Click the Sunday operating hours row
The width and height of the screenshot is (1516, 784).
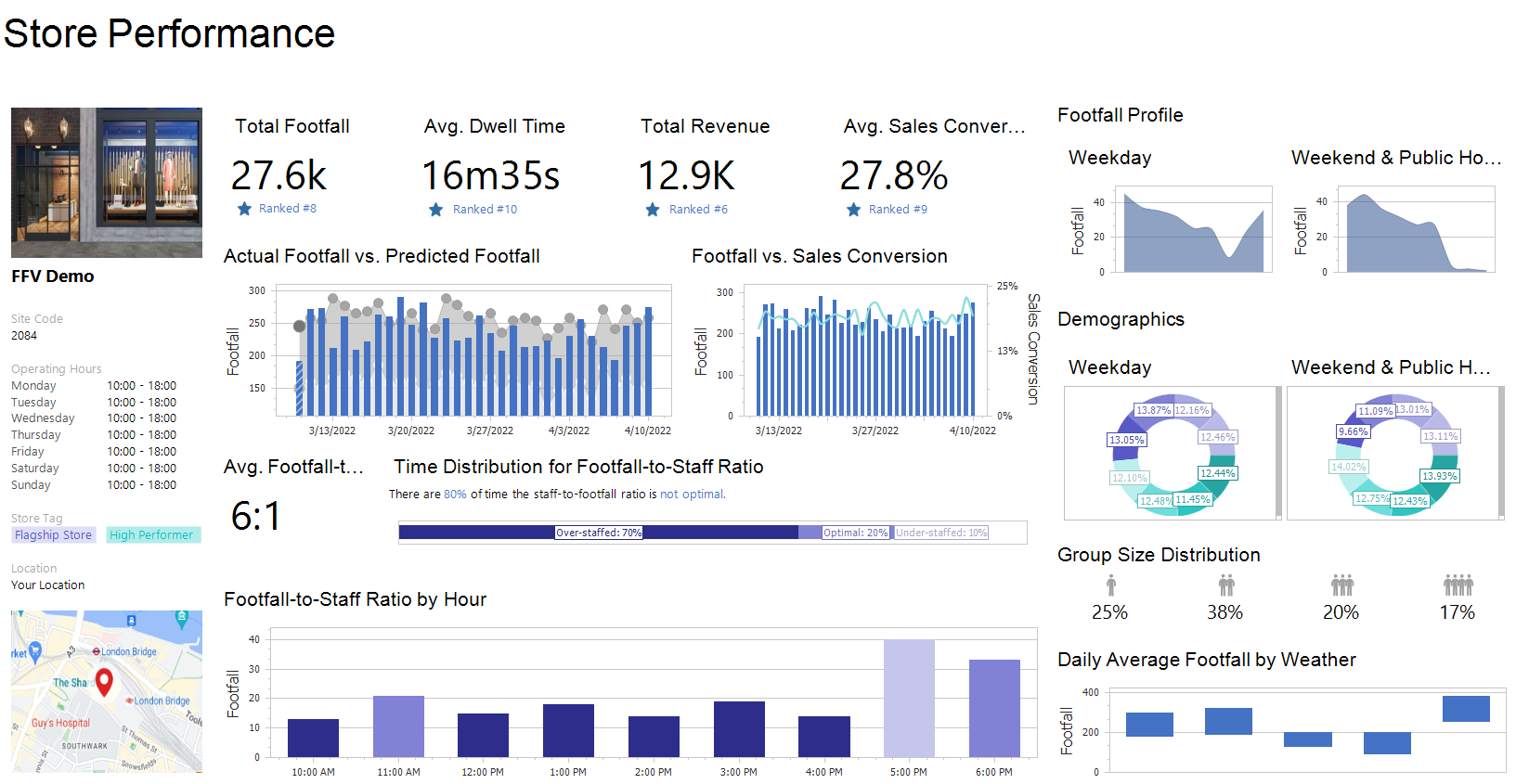pos(94,485)
